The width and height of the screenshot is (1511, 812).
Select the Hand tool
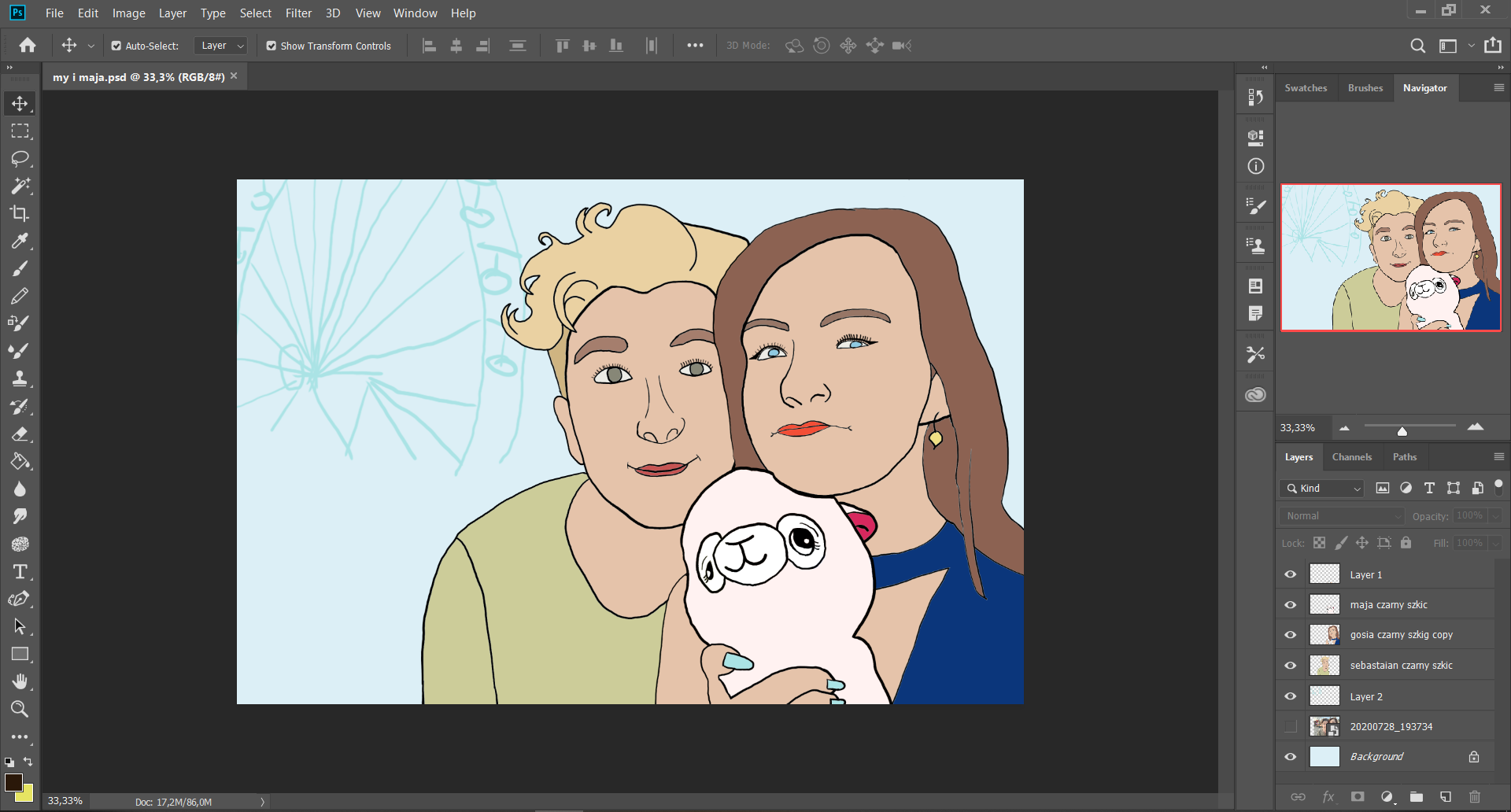[20, 681]
